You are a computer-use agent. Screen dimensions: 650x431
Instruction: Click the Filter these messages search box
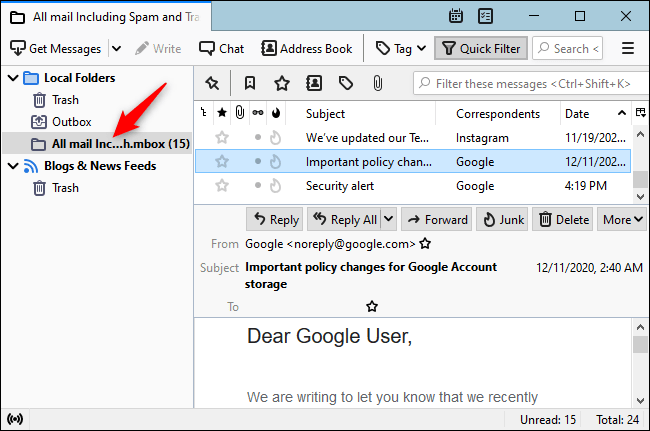pyautogui.click(x=530, y=83)
